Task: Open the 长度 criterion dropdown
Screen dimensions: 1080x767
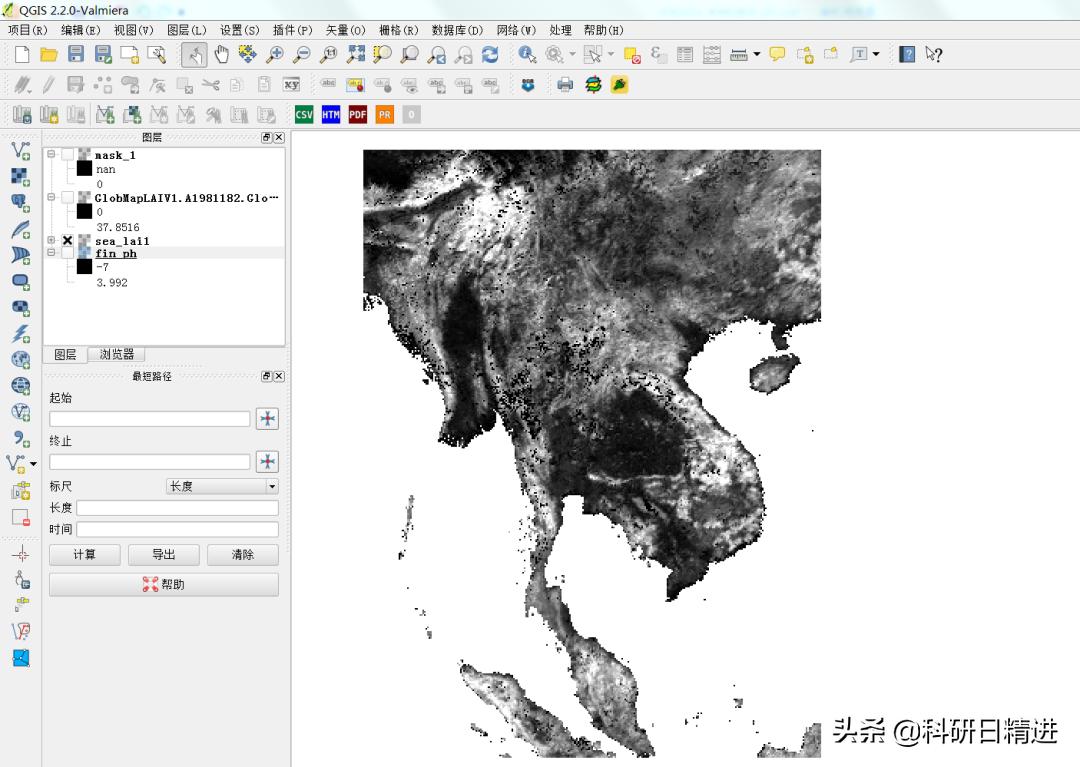Action: [x=222, y=486]
